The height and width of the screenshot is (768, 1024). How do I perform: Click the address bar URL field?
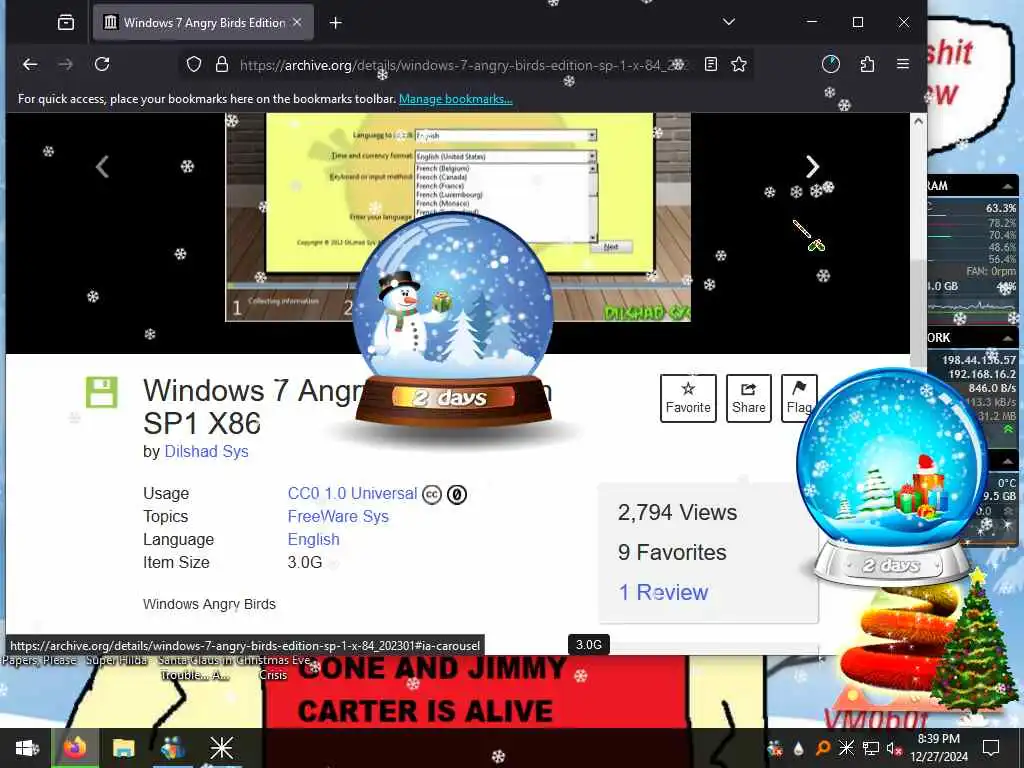[464, 65]
